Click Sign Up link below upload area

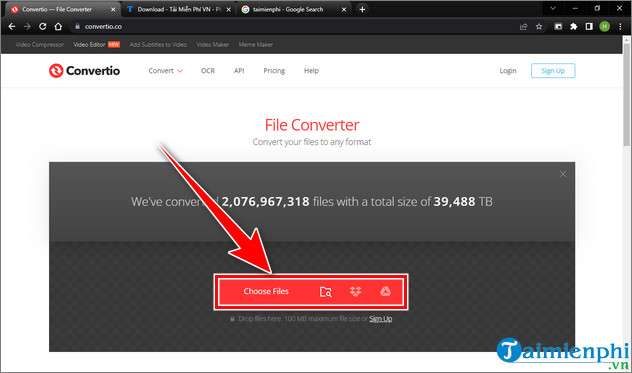[380, 319]
